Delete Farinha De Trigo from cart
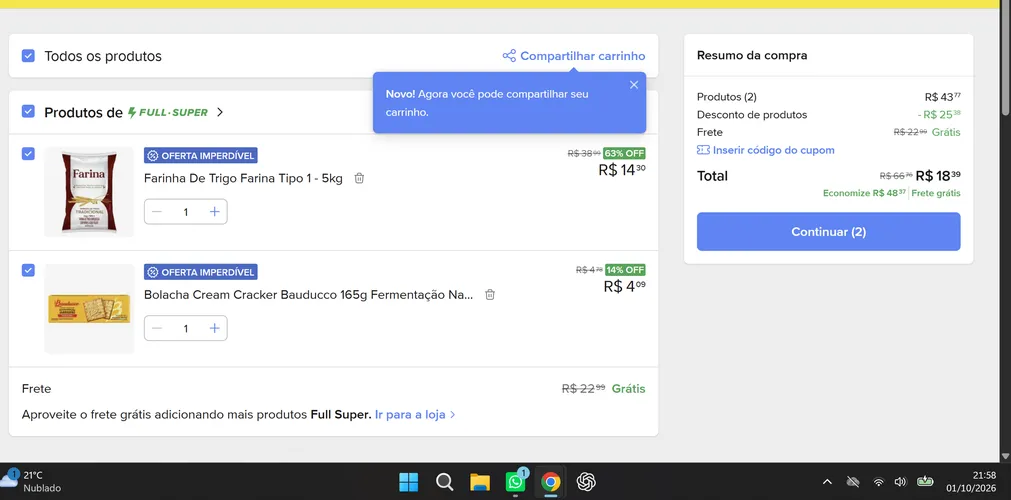Screen dimensions: 1011x500 pyautogui.click(x=359, y=178)
